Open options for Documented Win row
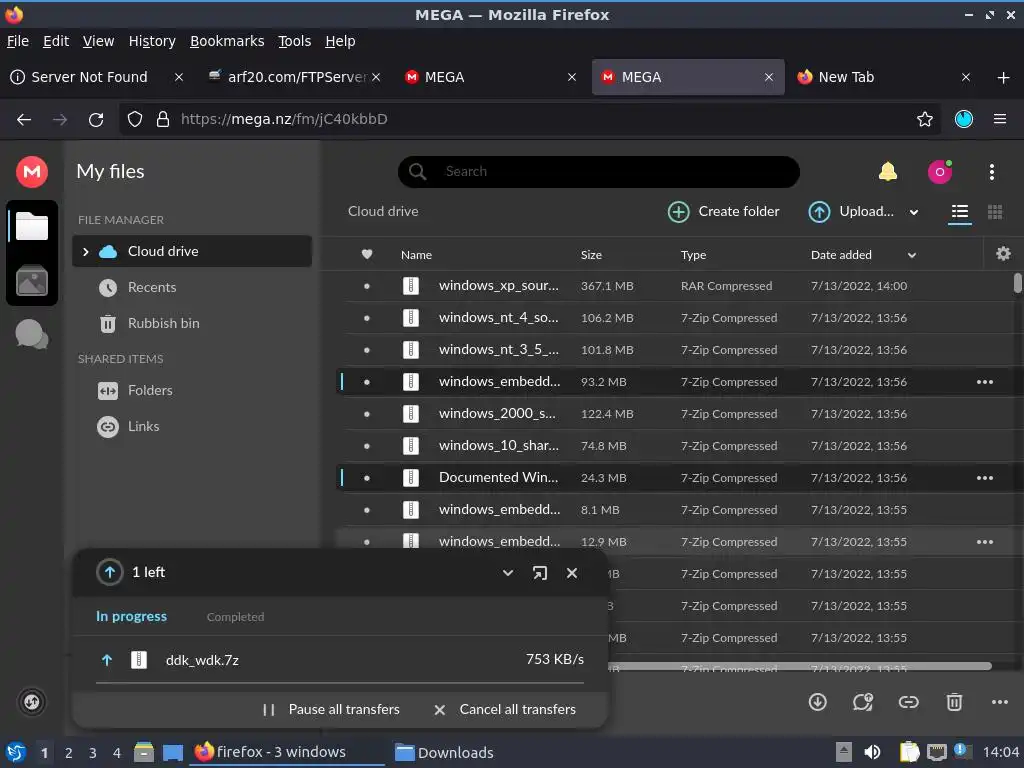Screen dimensions: 1024x768 [x=985, y=478]
